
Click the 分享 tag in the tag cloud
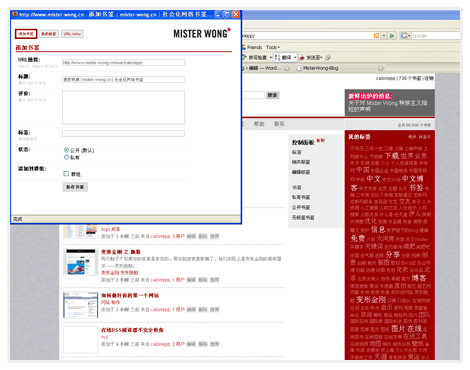pyautogui.click(x=393, y=255)
